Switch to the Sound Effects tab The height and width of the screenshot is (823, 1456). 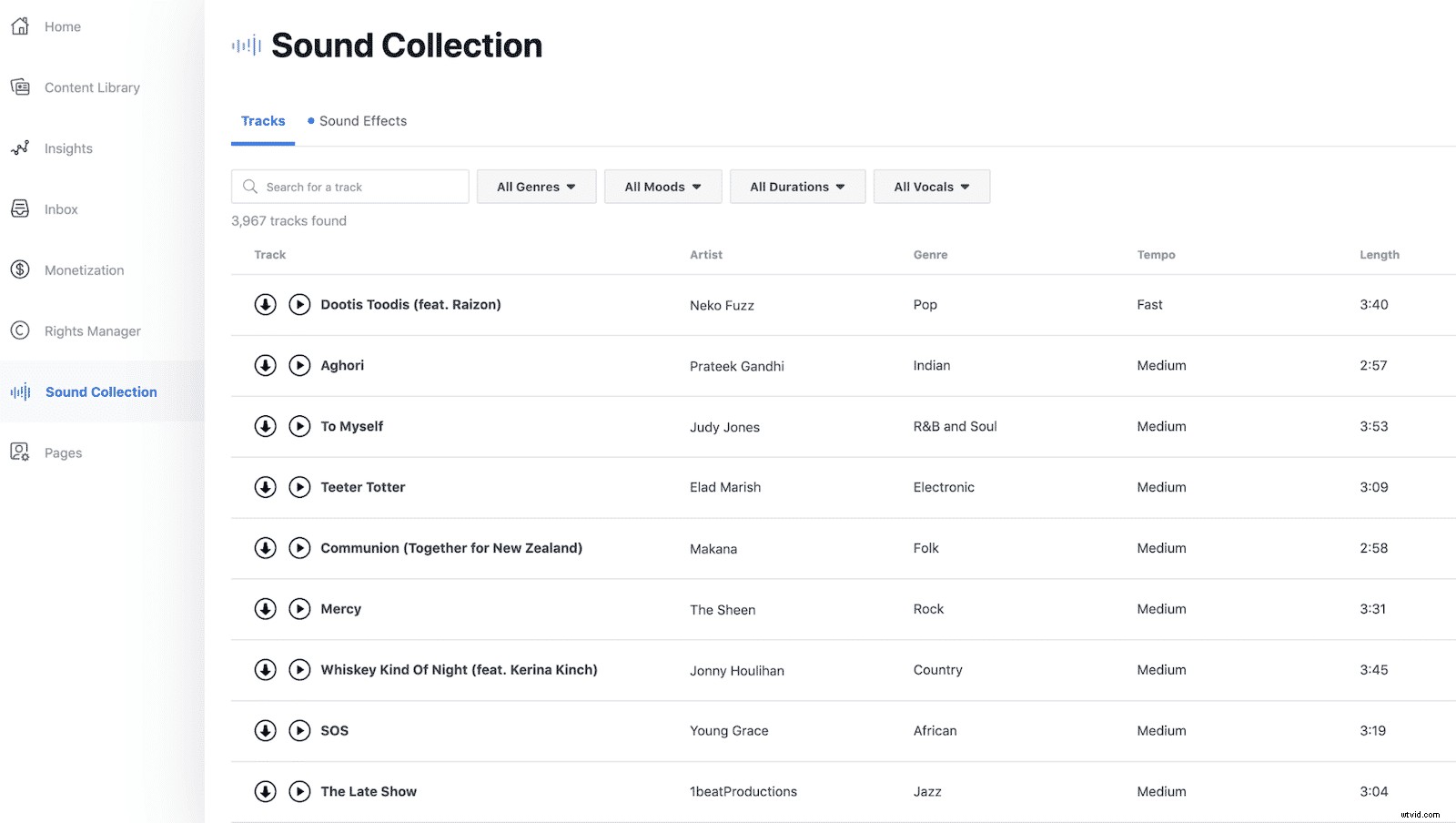(364, 120)
